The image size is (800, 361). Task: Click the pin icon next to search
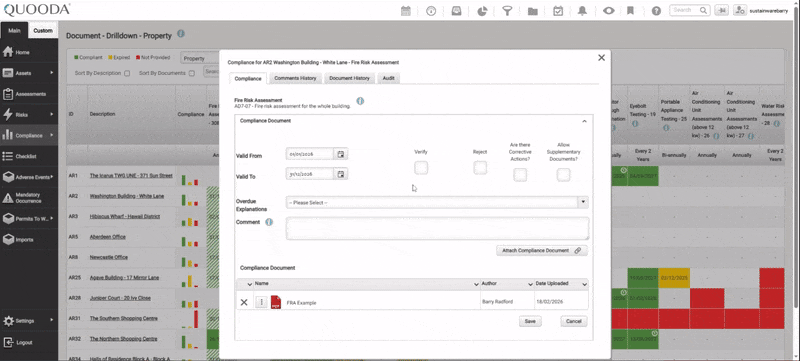click(721, 10)
